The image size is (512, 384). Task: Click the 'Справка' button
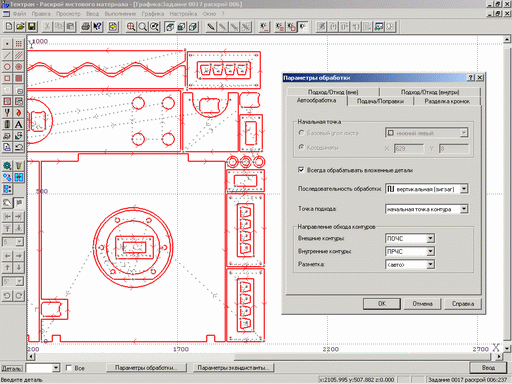[x=463, y=303]
